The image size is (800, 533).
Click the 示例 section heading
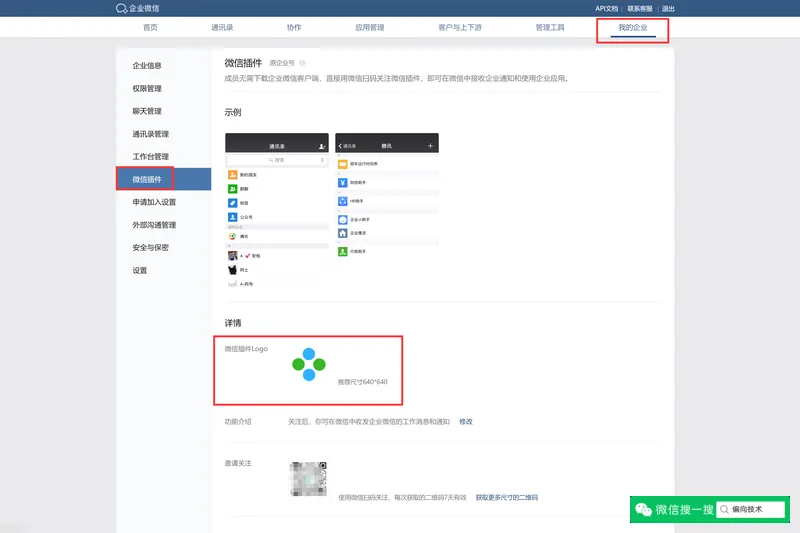click(x=233, y=112)
